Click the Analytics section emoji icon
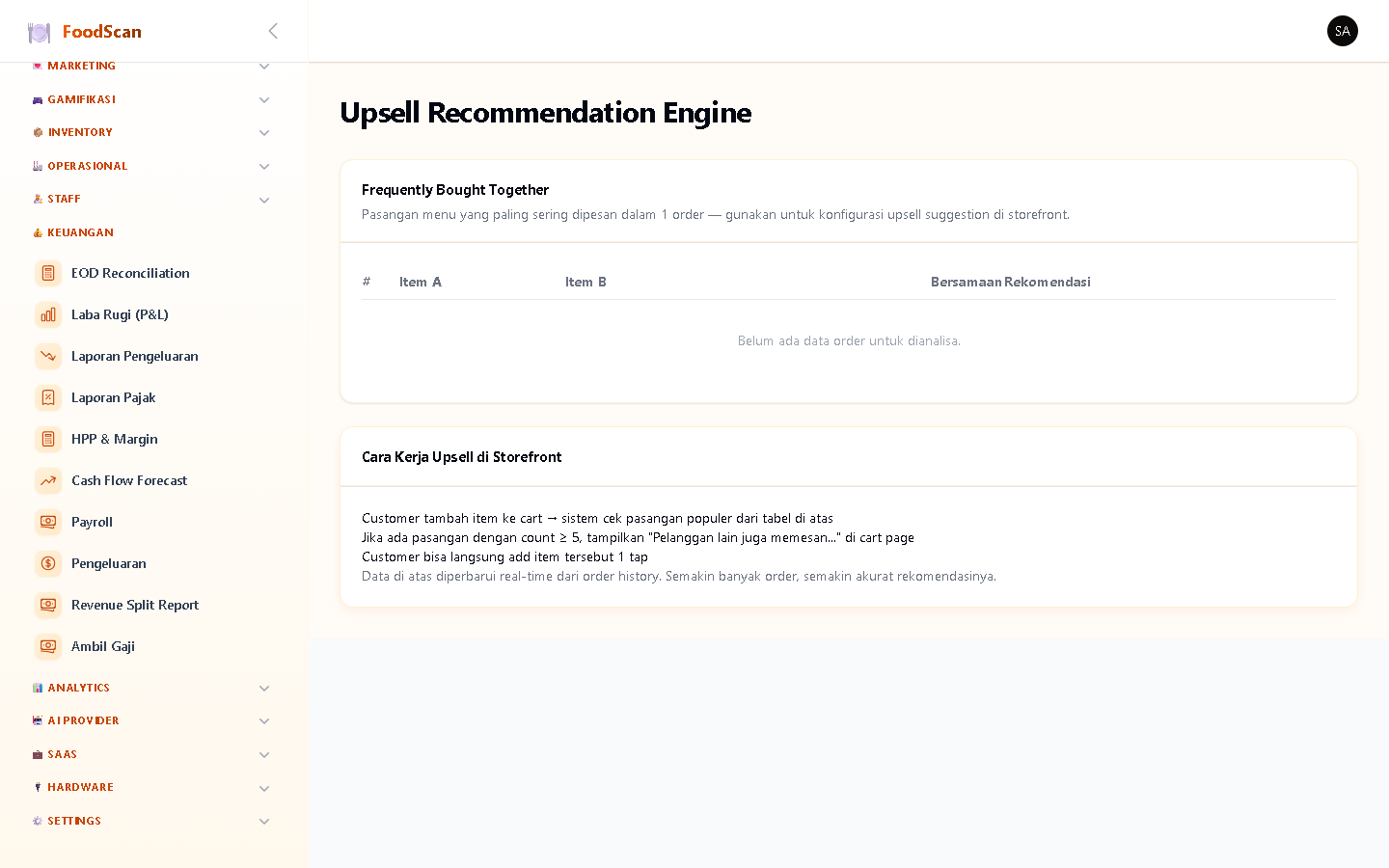1389x868 pixels. 38,688
